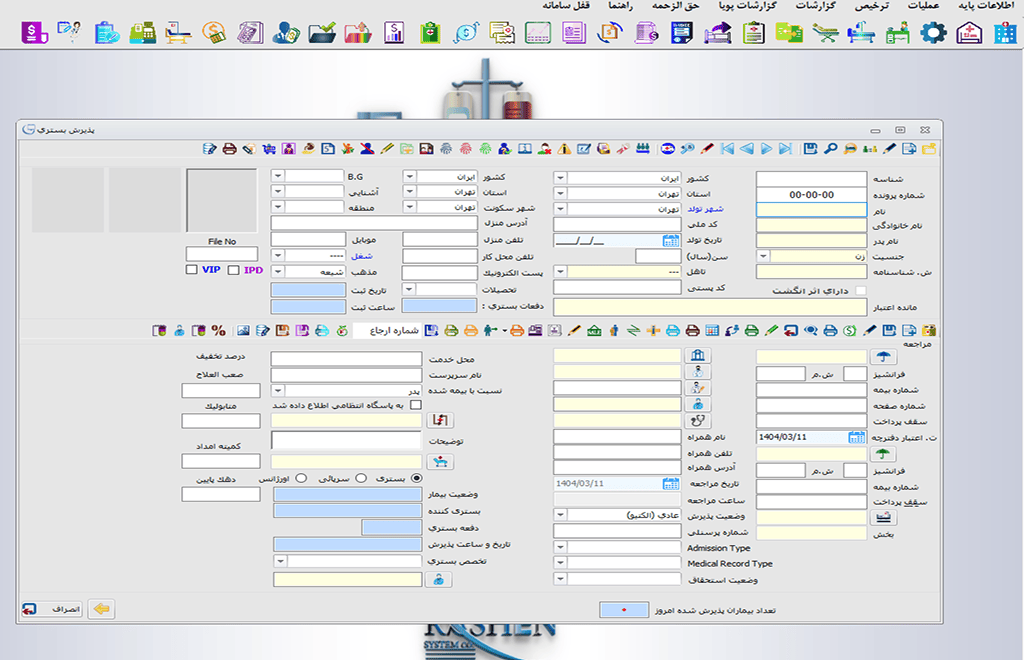Viewport: 1024px width, 660px height.
Task: Expand the جنسیت dropdown
Action: point(763,257)
